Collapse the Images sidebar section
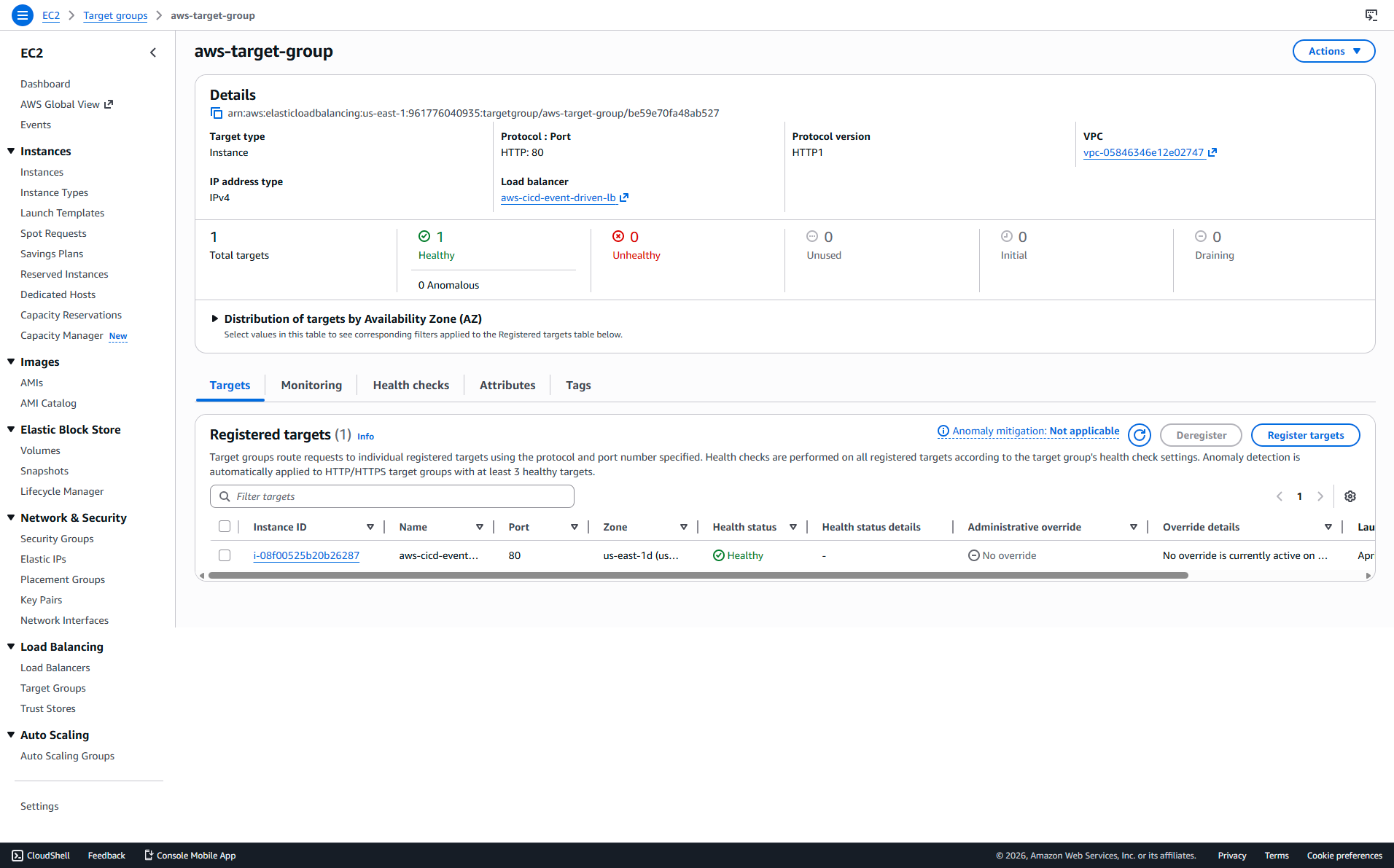Viewport: 1394px width, 868px height. 11,361
